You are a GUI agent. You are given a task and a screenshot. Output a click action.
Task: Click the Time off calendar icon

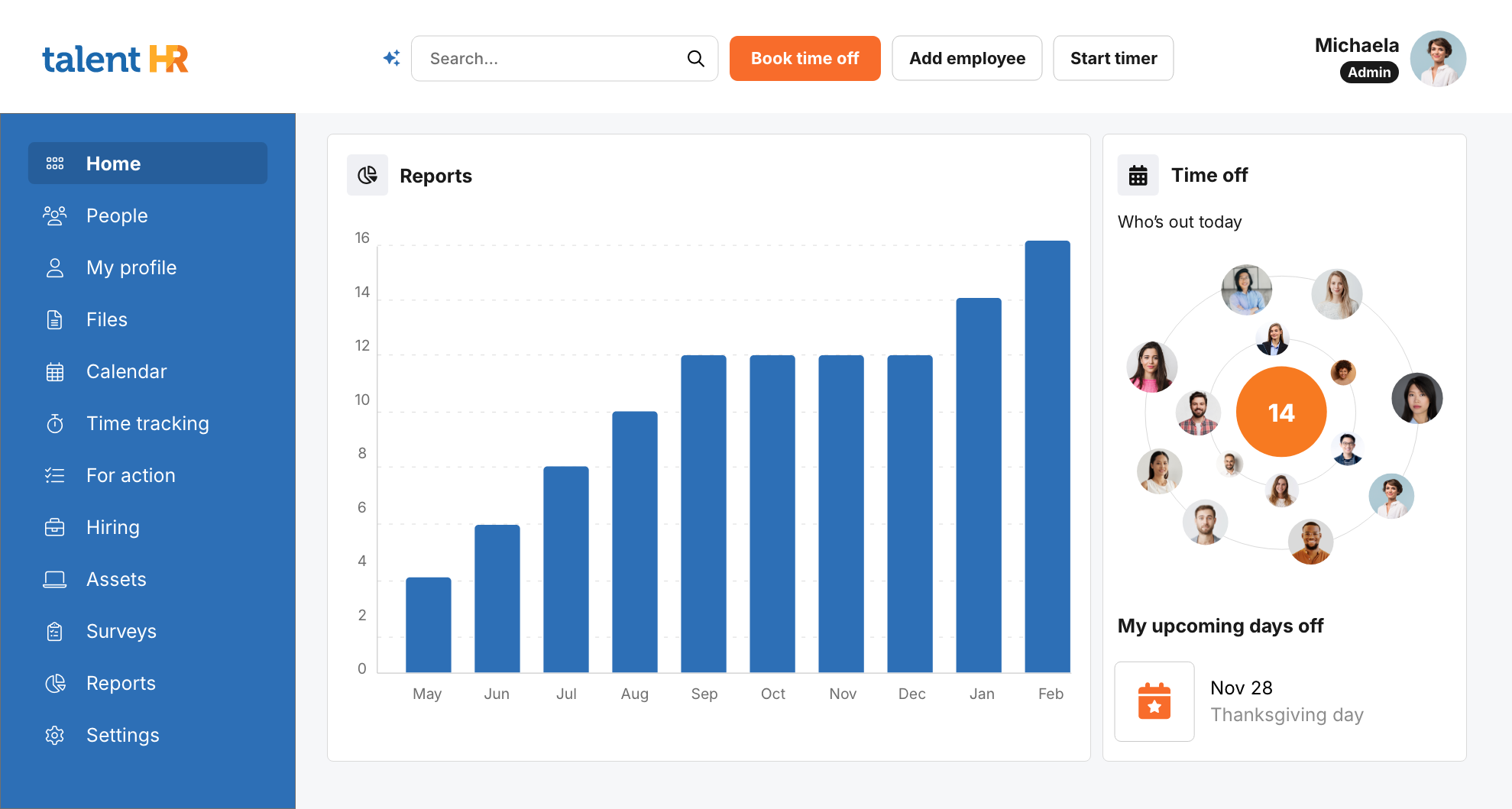pos(1138,175)
